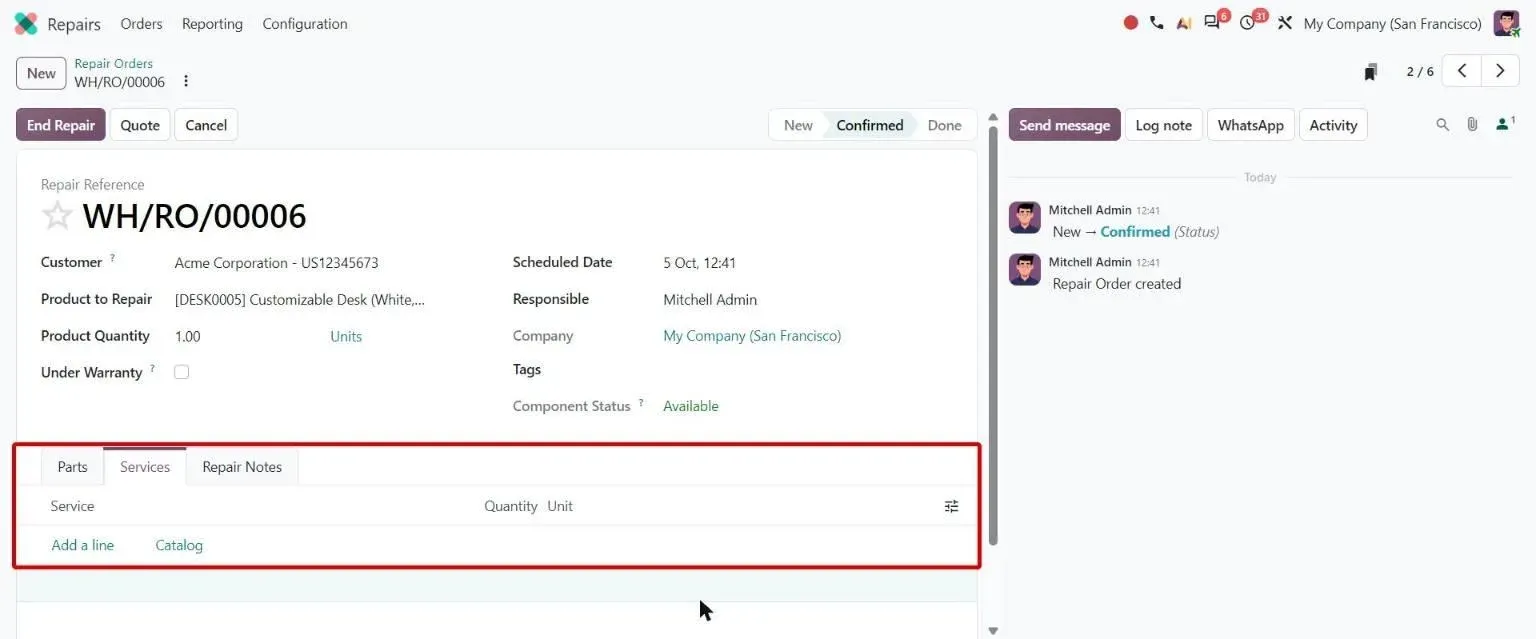Go to previous repair order record

(x=1462, y=71)
